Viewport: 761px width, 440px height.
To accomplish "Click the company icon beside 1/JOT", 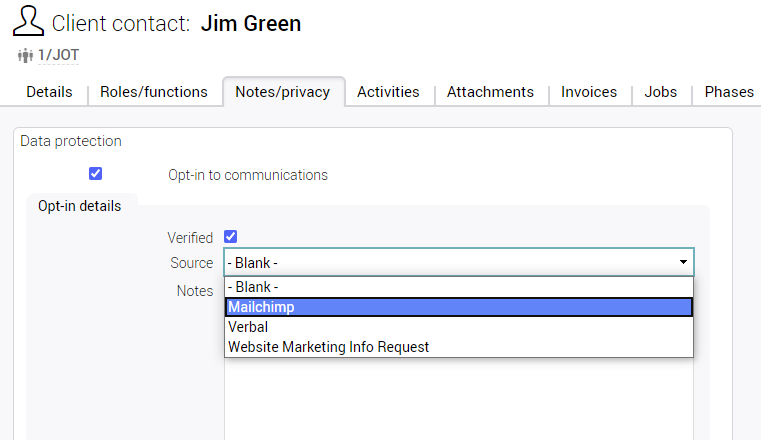I will click(25, 55).
